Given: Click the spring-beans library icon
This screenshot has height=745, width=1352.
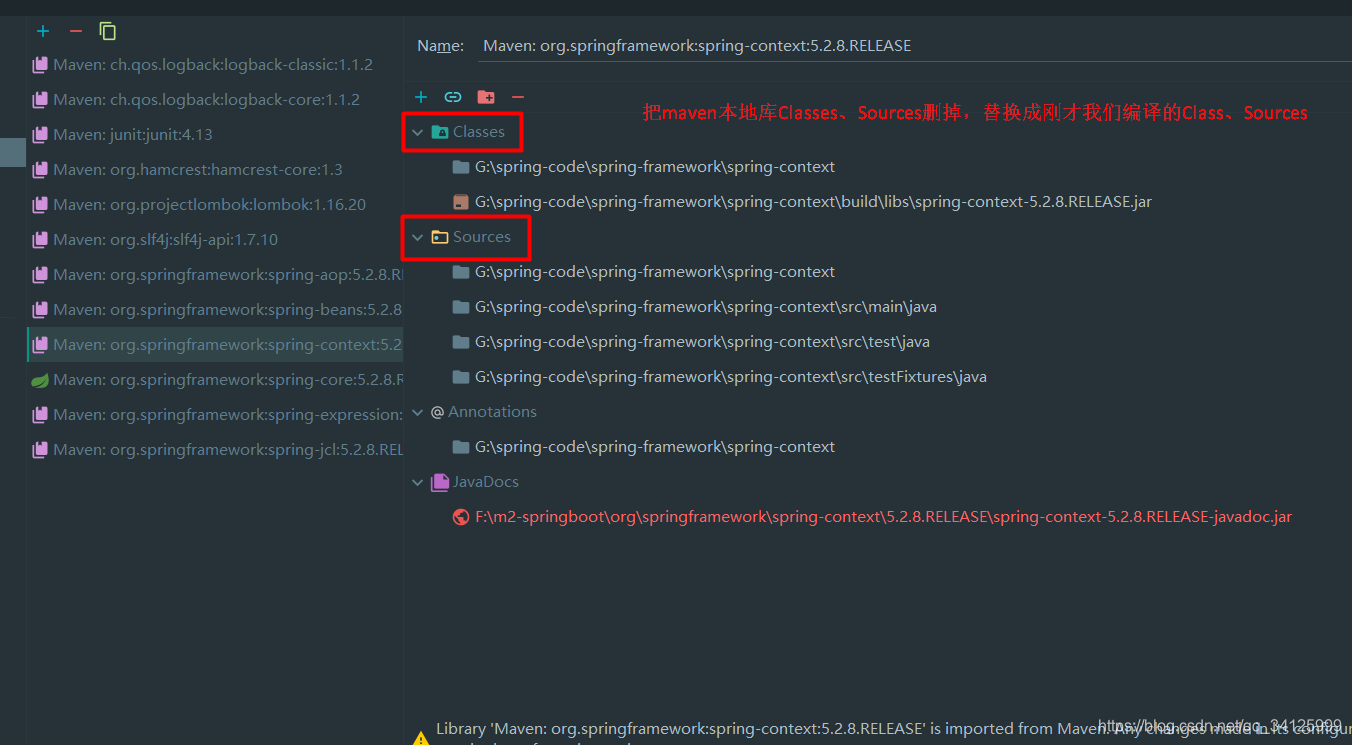Looking at the screenshot, I should pyautogui.click(x=40, y=309).
